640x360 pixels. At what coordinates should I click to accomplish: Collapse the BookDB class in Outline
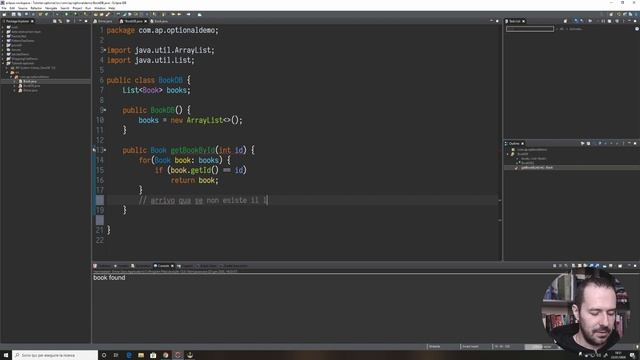click(x=507, y=154)
